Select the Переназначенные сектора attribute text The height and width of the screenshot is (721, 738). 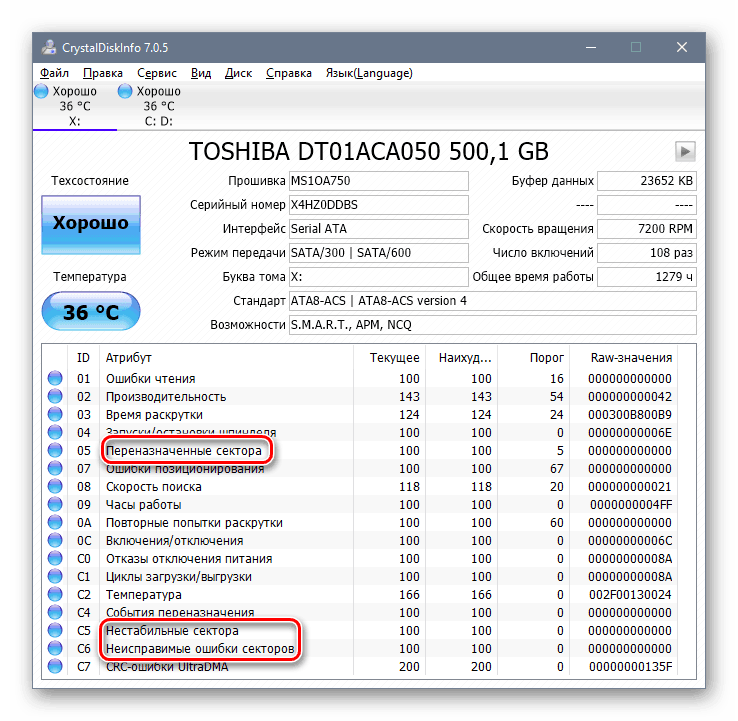(184, 451)
